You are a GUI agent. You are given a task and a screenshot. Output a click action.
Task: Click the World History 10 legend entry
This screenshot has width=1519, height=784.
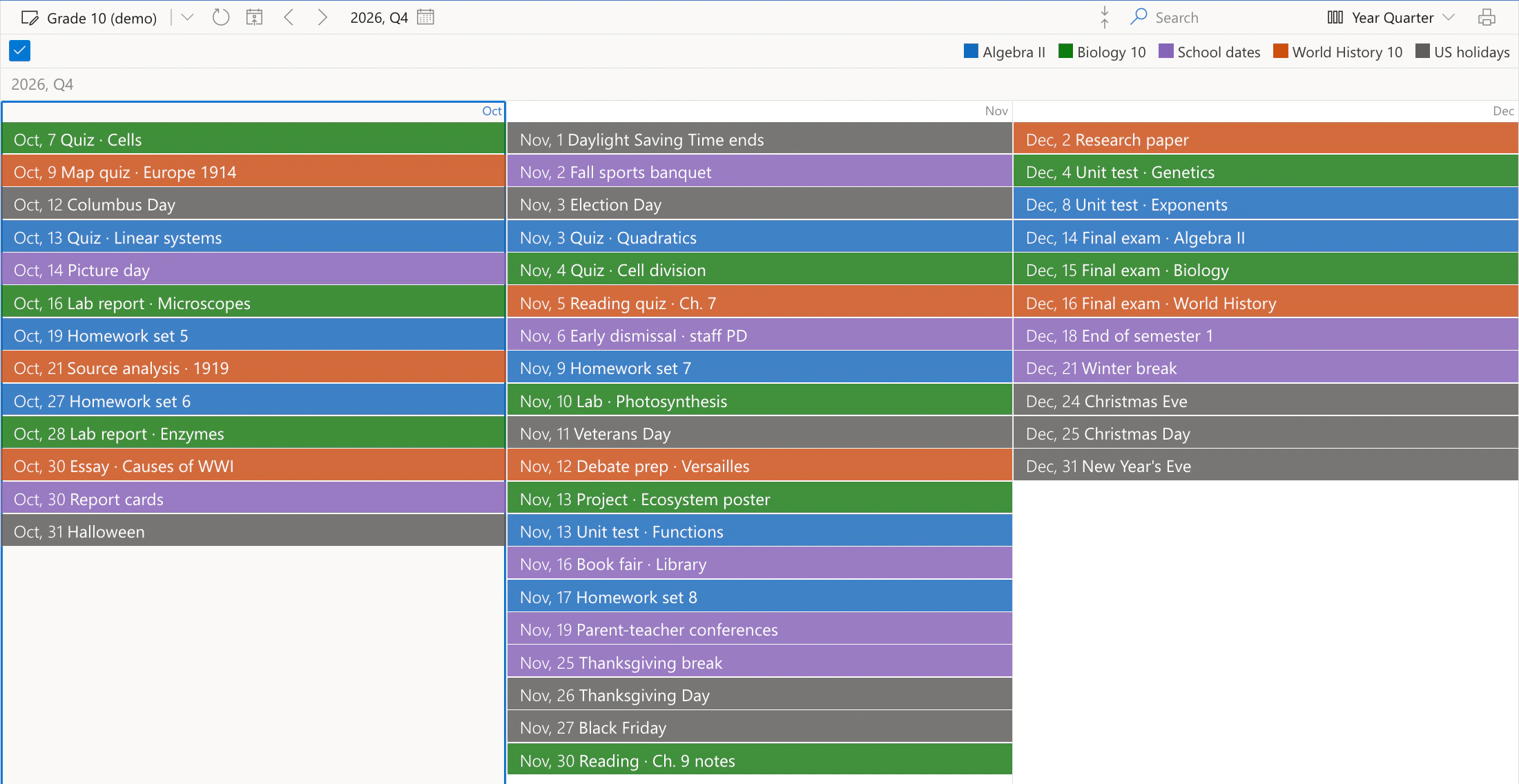tap(1337, 52)
